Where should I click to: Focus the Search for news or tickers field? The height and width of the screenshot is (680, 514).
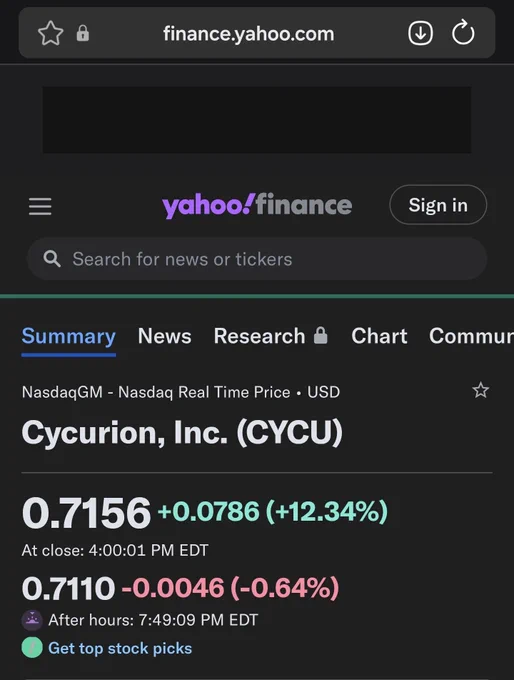point(257,259)
